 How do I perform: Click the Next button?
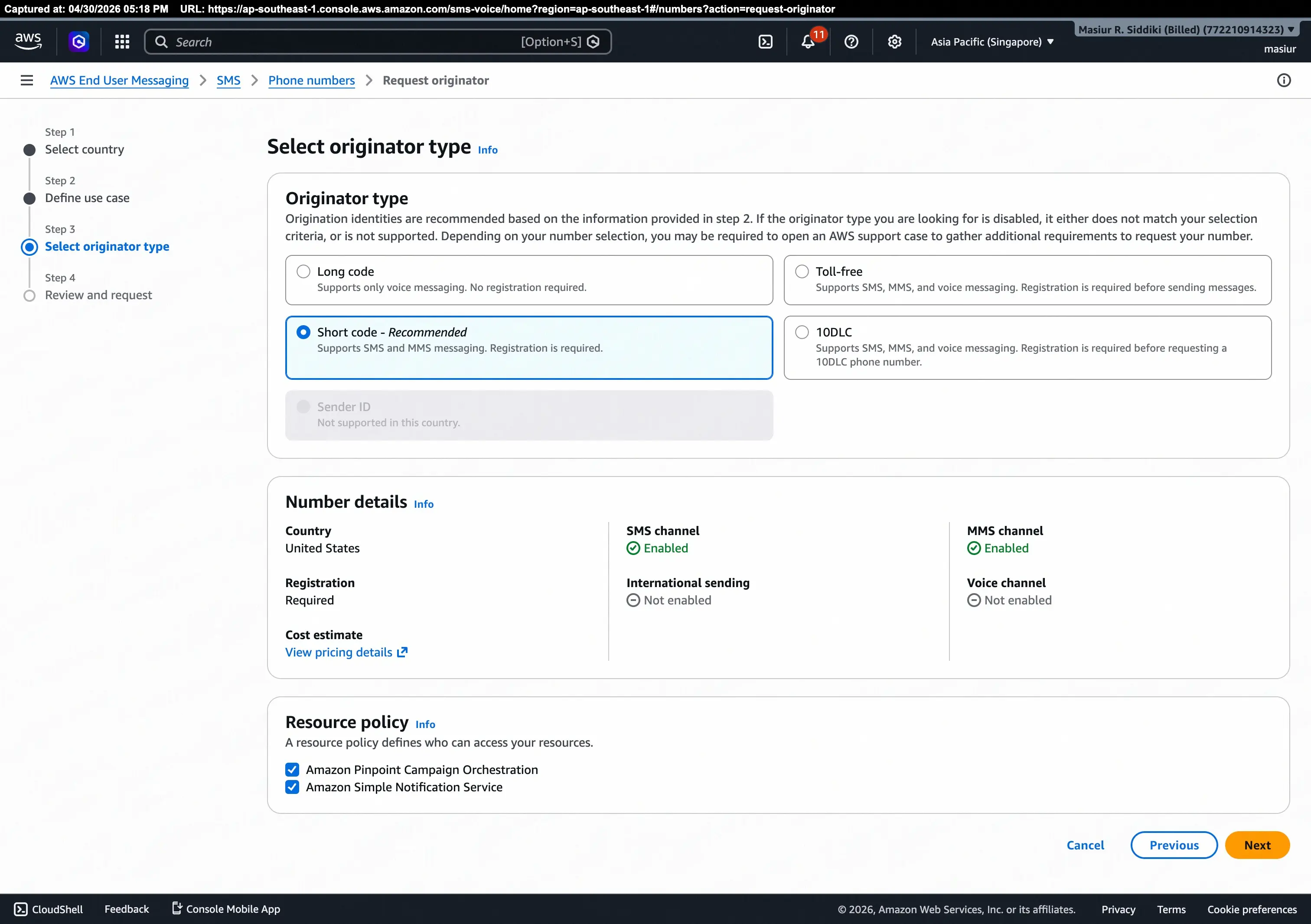1257,845
